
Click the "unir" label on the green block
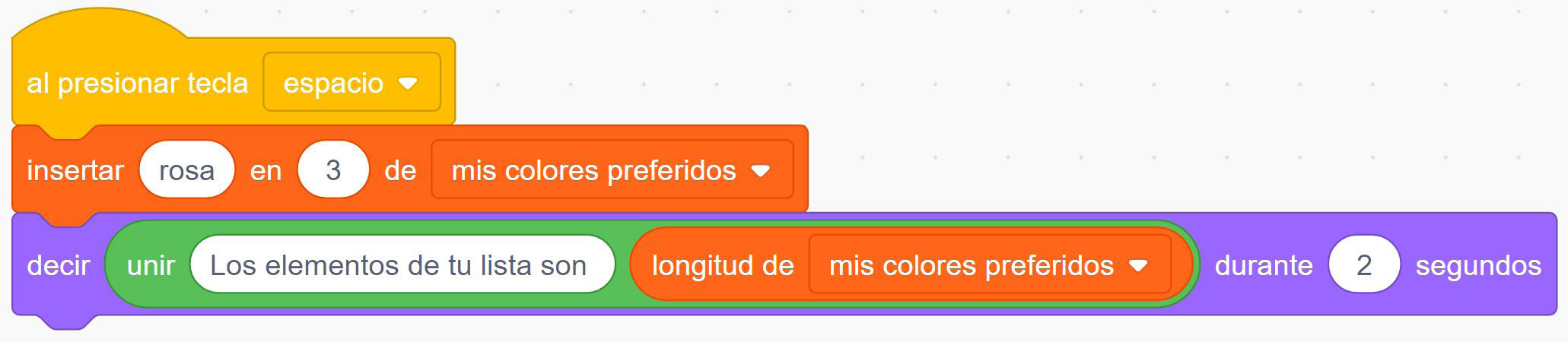[151, 265]
